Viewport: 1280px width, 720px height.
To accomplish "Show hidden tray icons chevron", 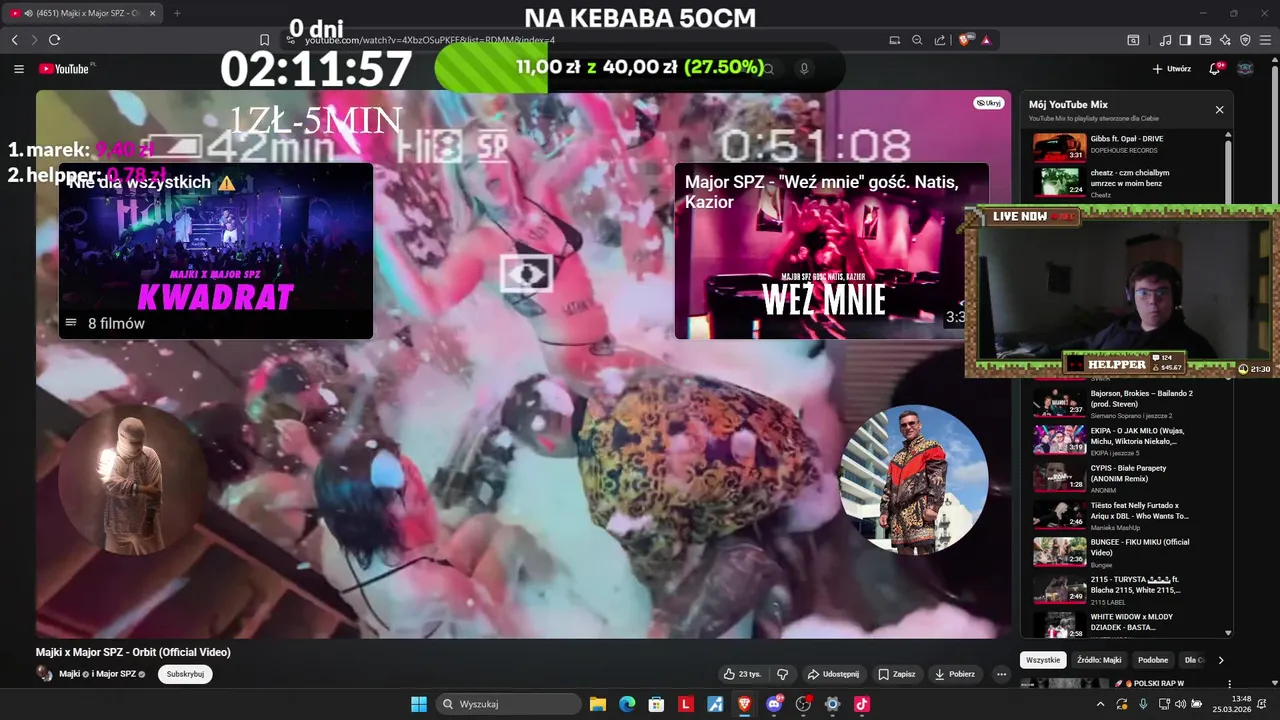I will pyautogui.click(x=1101, y=704).
